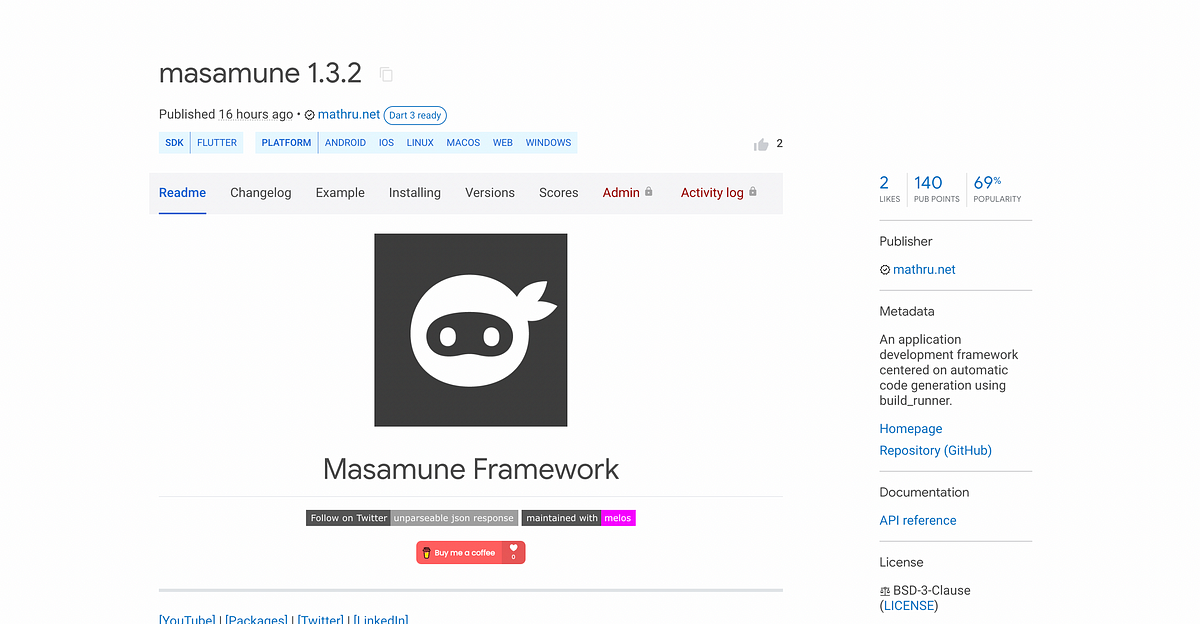Open the Scores tab

559,193
